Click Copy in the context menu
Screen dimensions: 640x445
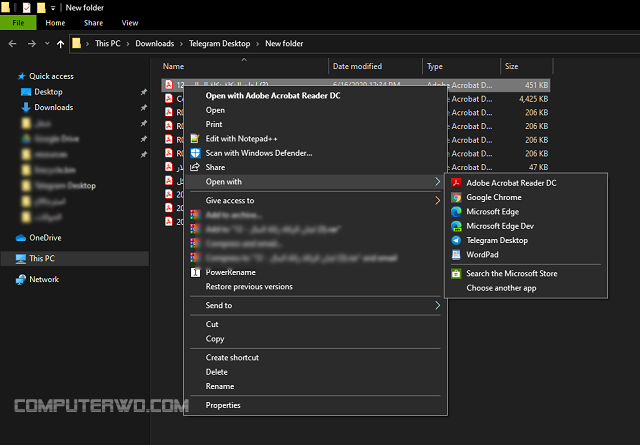[215, 339]
